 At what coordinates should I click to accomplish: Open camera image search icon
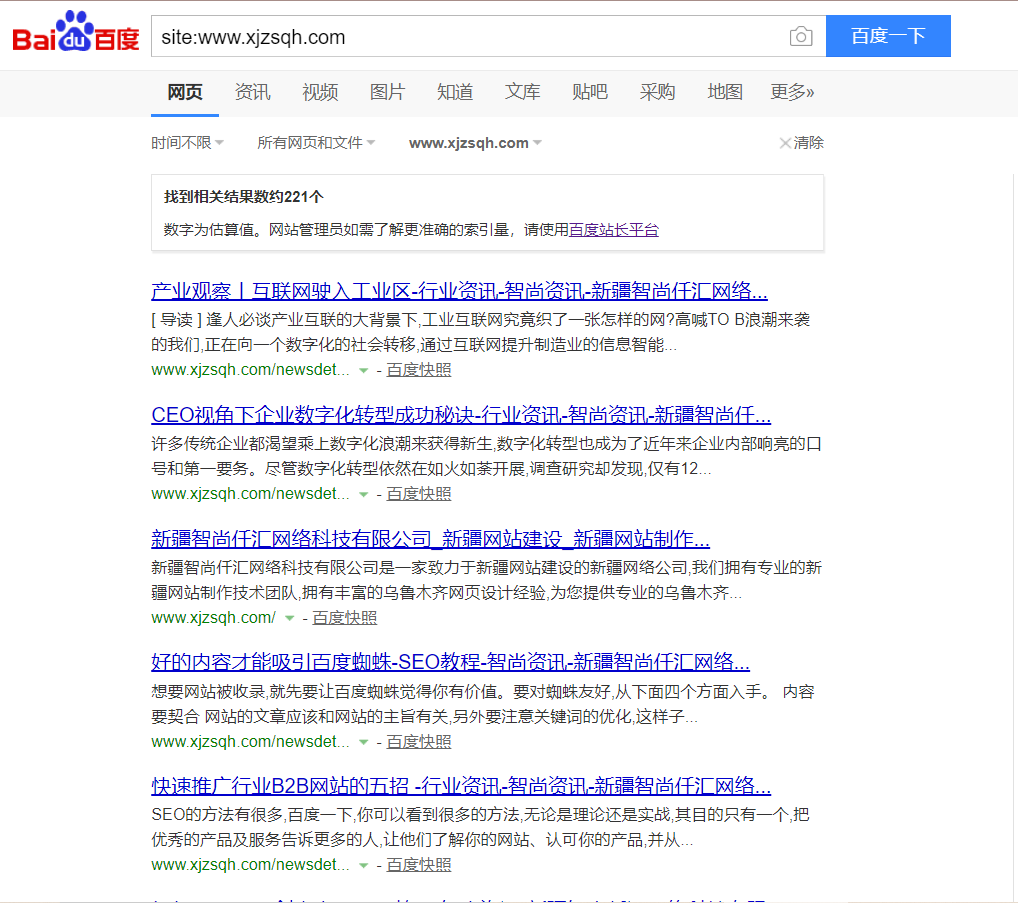point(800,37)
